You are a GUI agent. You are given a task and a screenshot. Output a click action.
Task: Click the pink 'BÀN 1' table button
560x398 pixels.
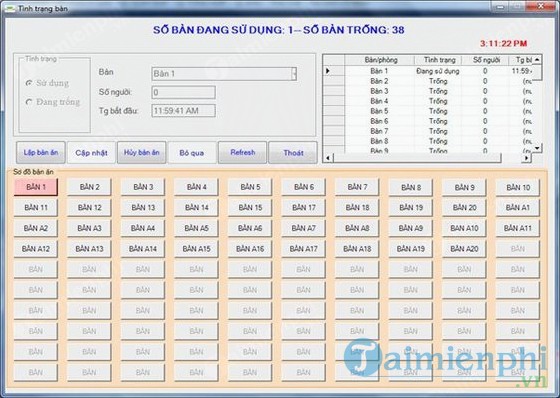pos(36,187)
